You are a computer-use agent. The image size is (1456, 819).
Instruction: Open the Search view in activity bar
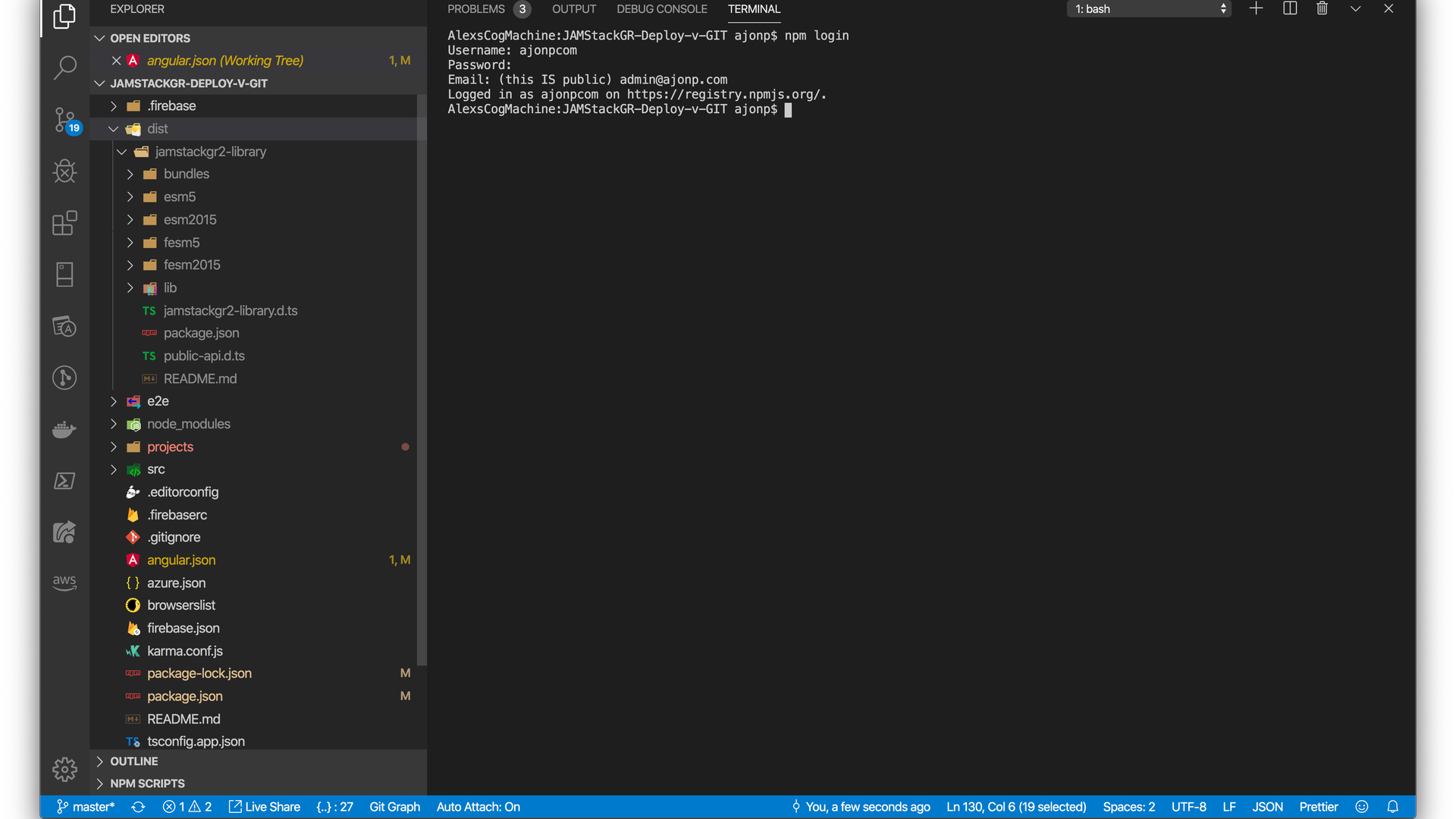(64, 67)
